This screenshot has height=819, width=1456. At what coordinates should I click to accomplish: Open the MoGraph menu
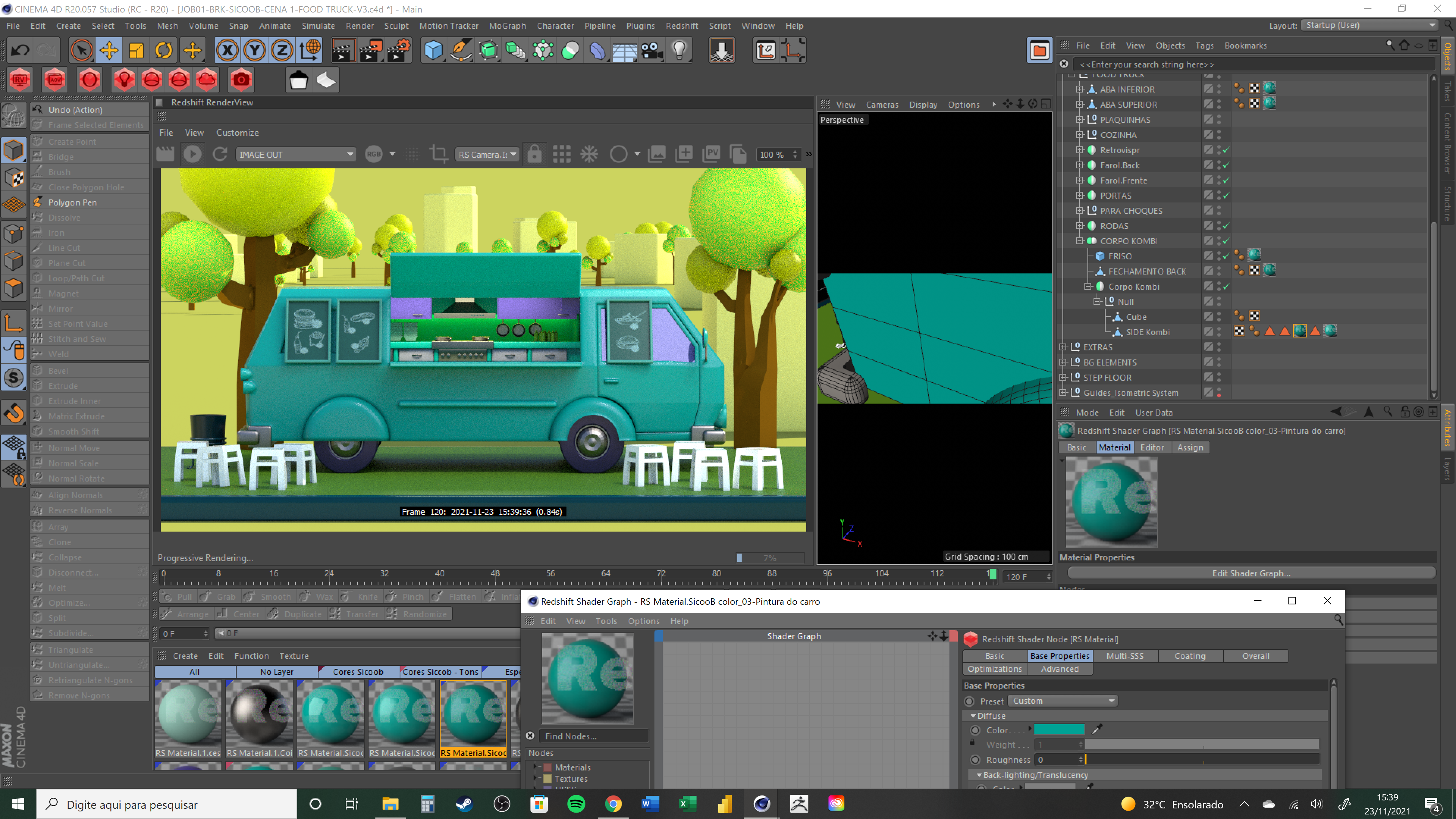(x=507, y=25)
